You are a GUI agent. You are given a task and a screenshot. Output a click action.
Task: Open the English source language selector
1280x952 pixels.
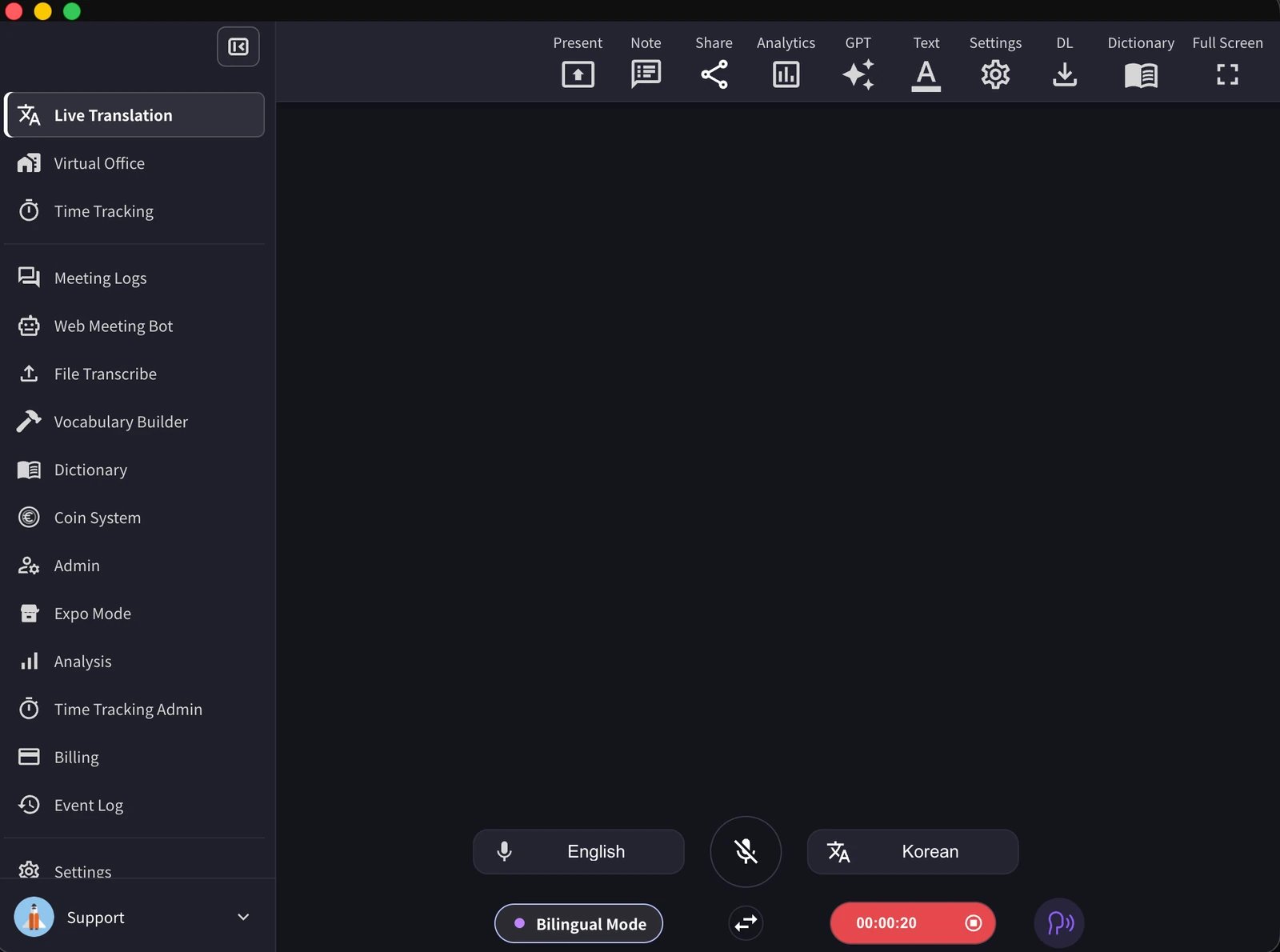(578, 851)
